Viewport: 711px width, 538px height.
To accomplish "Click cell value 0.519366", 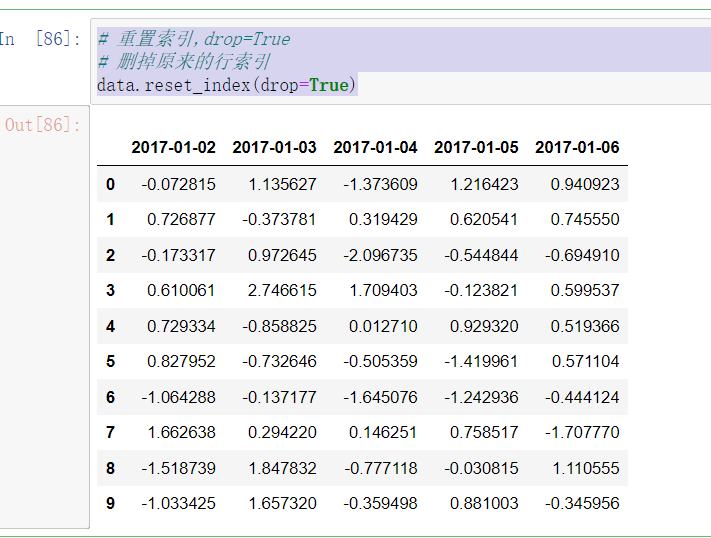I will pyautogui.click(x=584, y=326).
